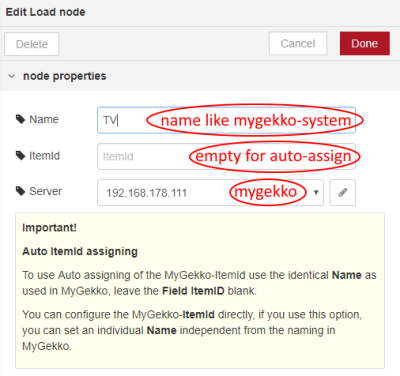Click the 'Field ItemID' bold text
400x376 pixels.
tap(193, 291)
